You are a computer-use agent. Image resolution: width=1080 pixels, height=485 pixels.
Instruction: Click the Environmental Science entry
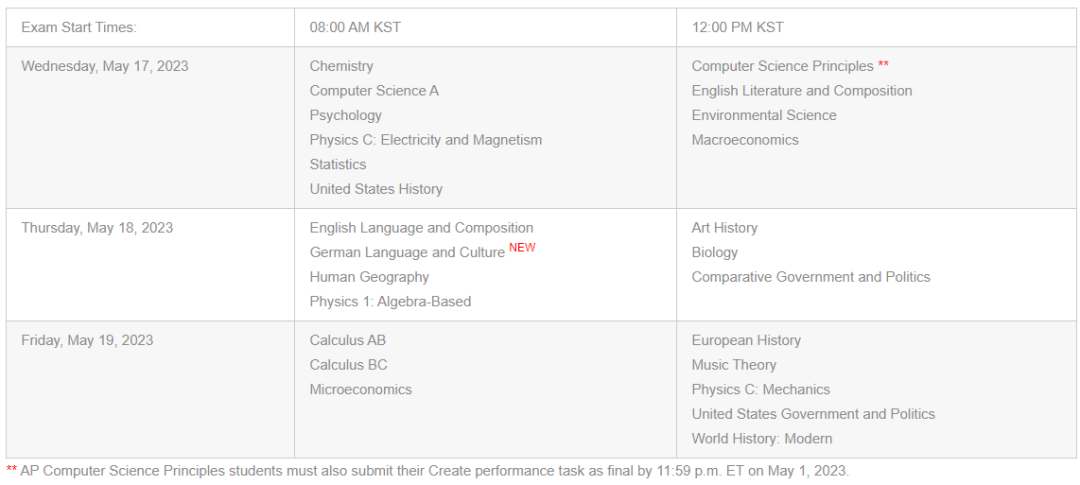[764, 115]
